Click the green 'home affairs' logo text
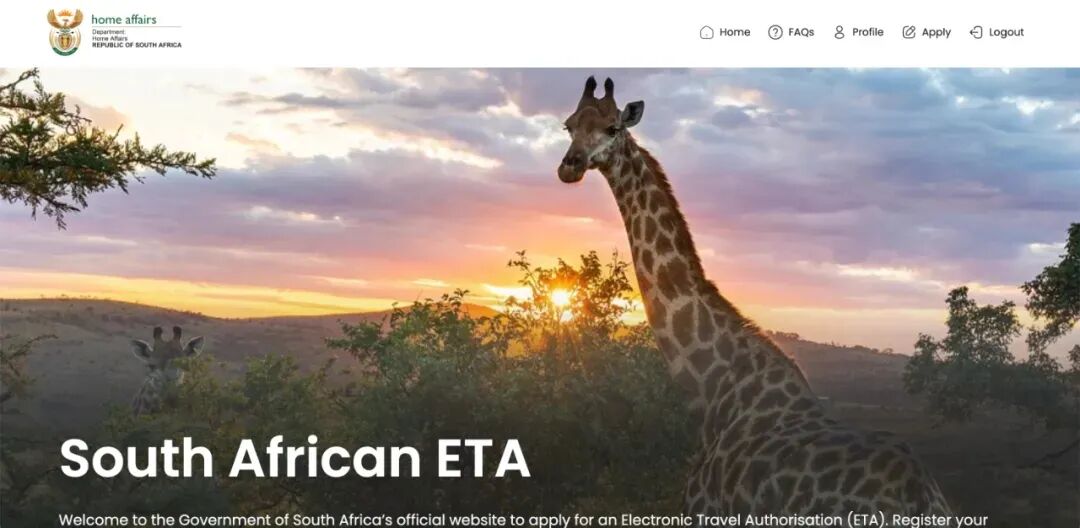The height and width of the screenshot is (528, 1080). [124, 19]
